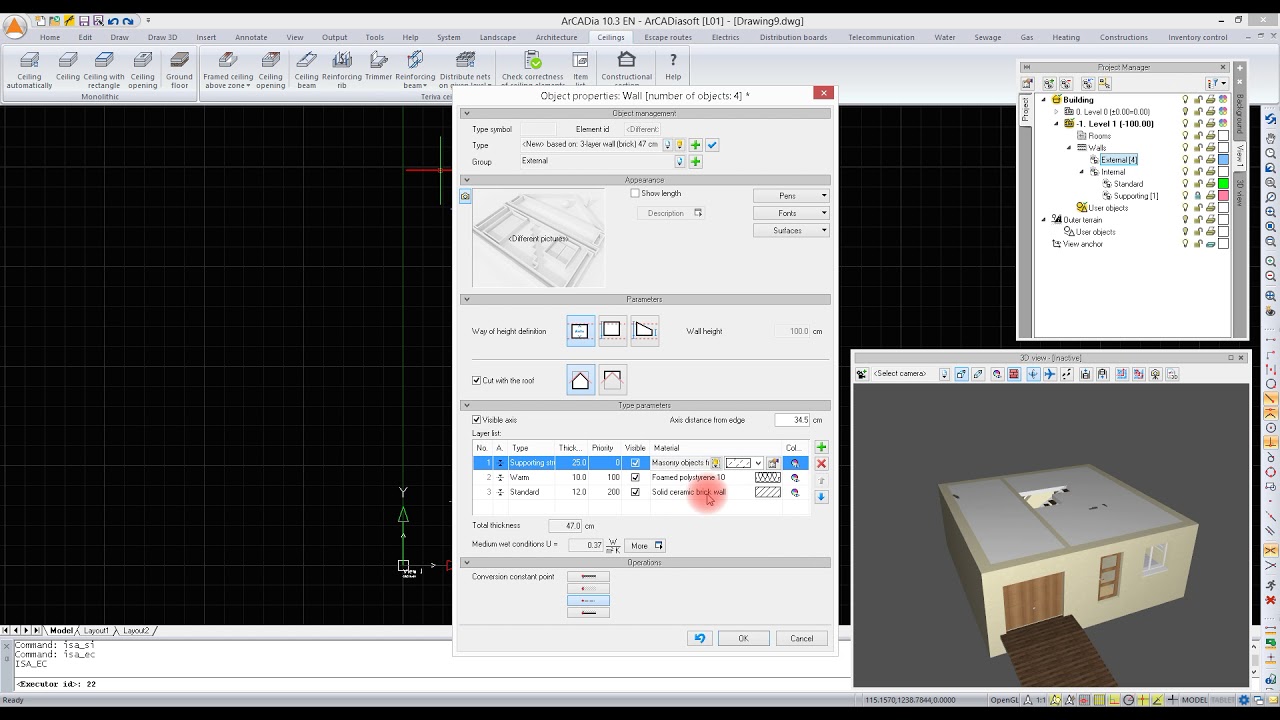This screenshot has width=1280, height=720.
Task: Click OK in Object properties dialog
Action: tap(743, 638)
